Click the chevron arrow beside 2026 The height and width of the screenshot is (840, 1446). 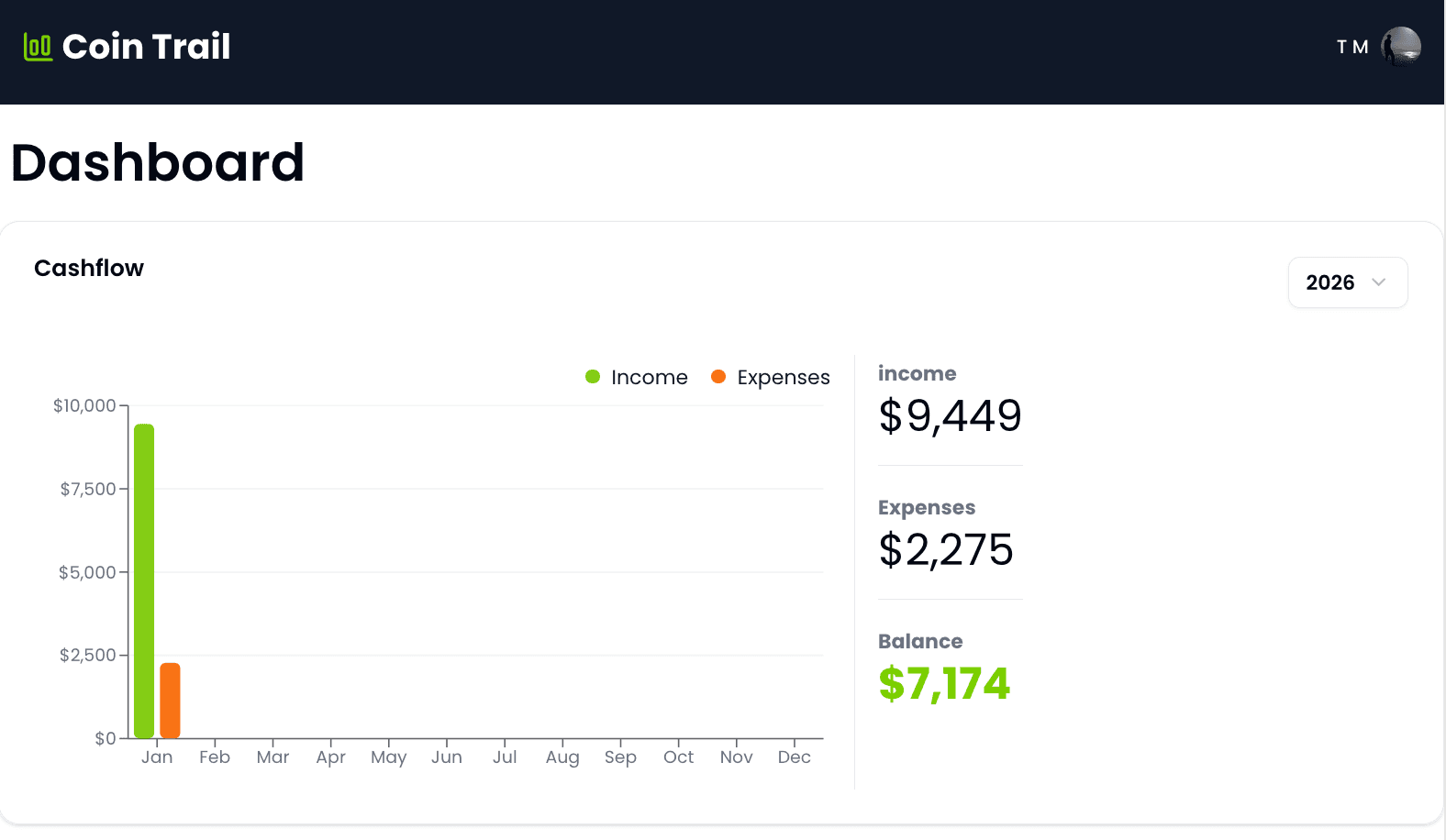[1378, 282]
